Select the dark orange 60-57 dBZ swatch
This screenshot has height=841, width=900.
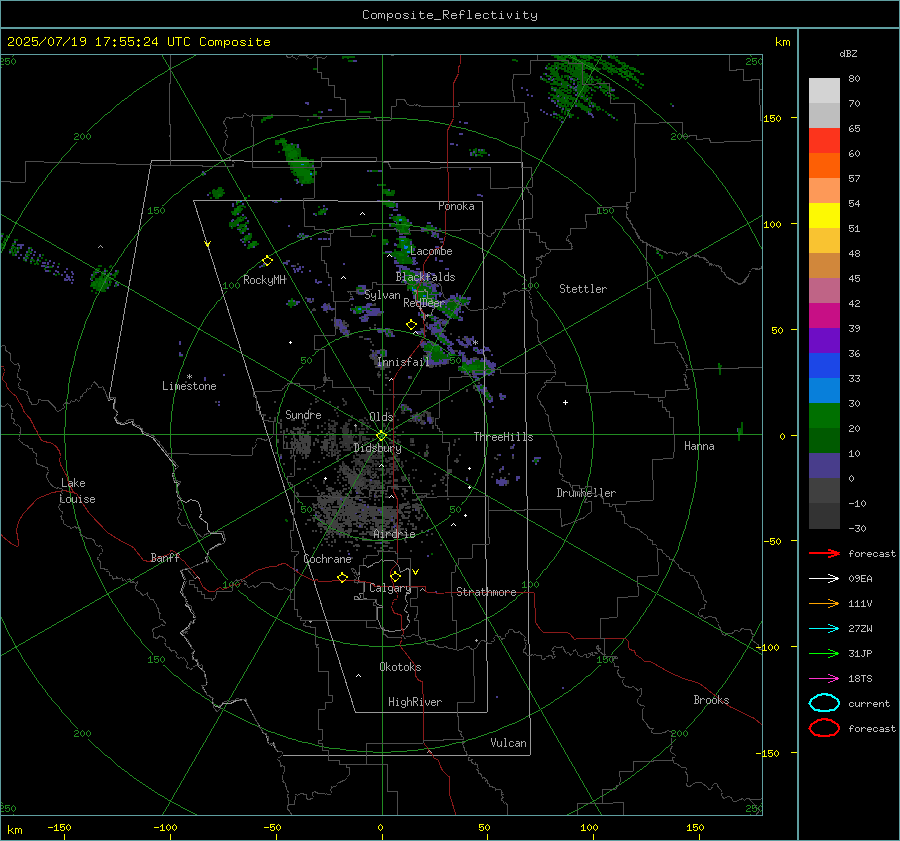pyautogui.click(x=824, y=165)
